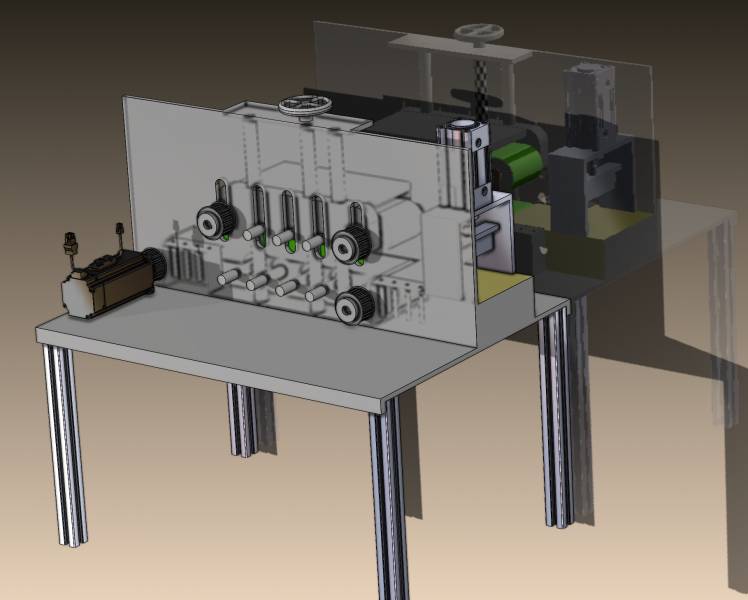Image resolution: width=748 pixels, height=600 pixels.
Task: Click the lowest timing pulley on the panel
Action: (352, 307)
